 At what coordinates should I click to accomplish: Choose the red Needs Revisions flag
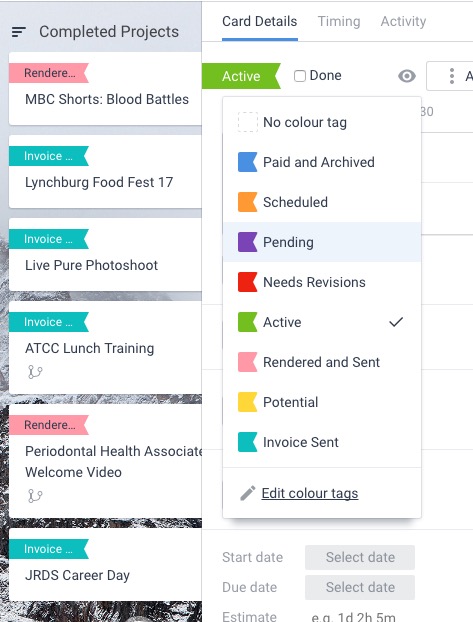tap(248, 282)
